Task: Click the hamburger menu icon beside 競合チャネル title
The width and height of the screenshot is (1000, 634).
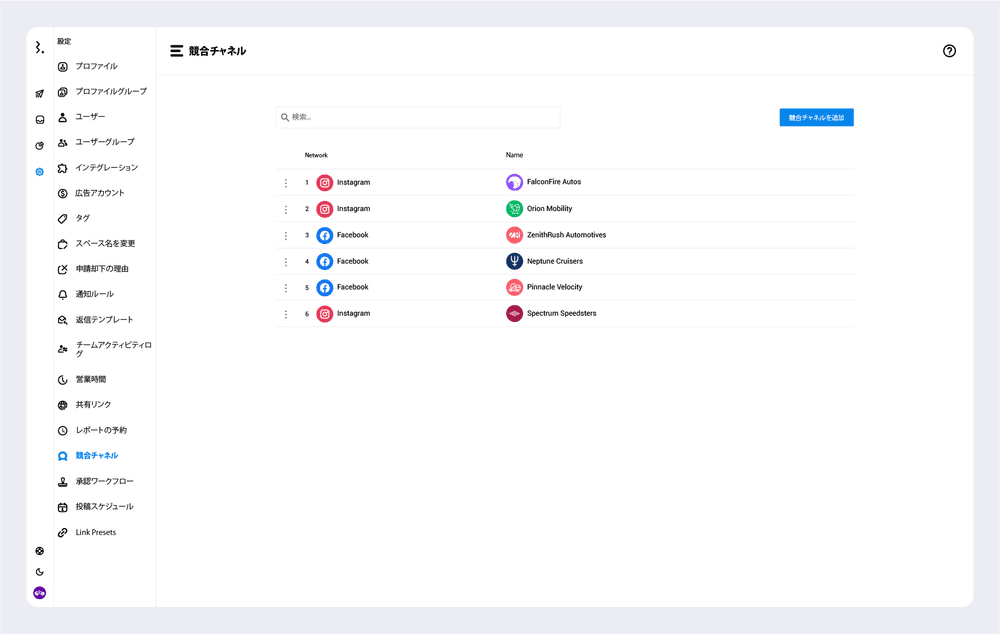Action: (x=177, y=51)
